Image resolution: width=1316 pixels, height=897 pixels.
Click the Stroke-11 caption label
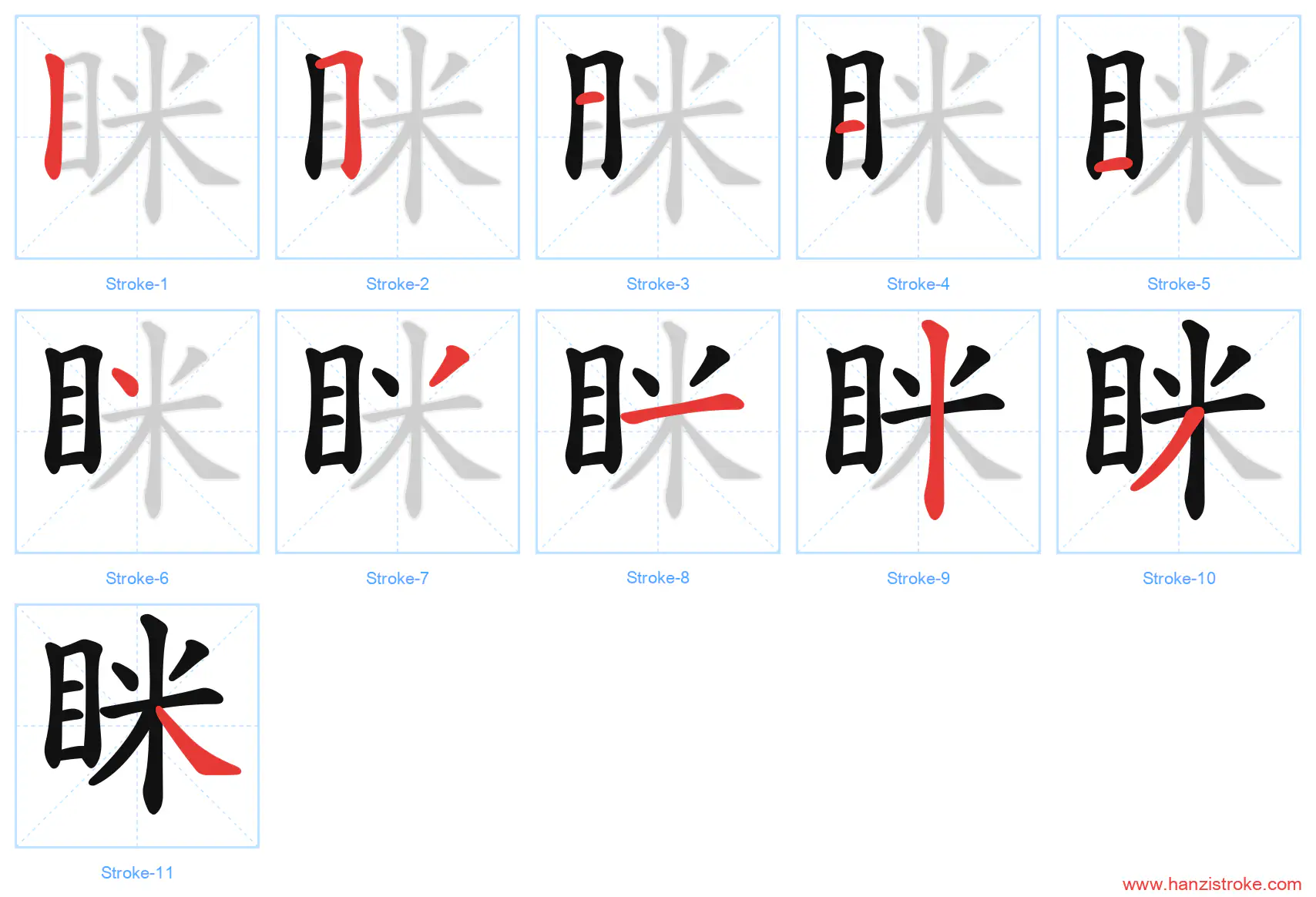click(x=137, y=873)
